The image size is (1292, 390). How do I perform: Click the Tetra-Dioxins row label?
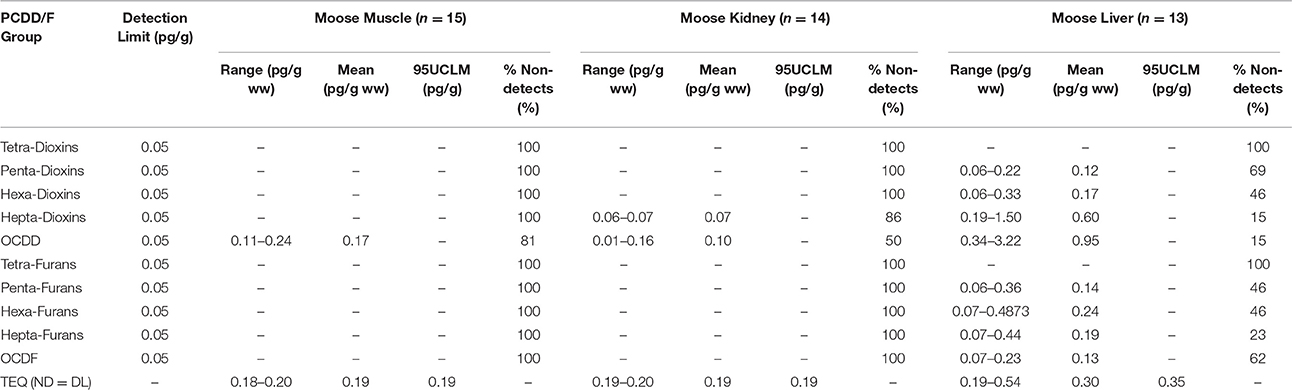pos(42,147)
